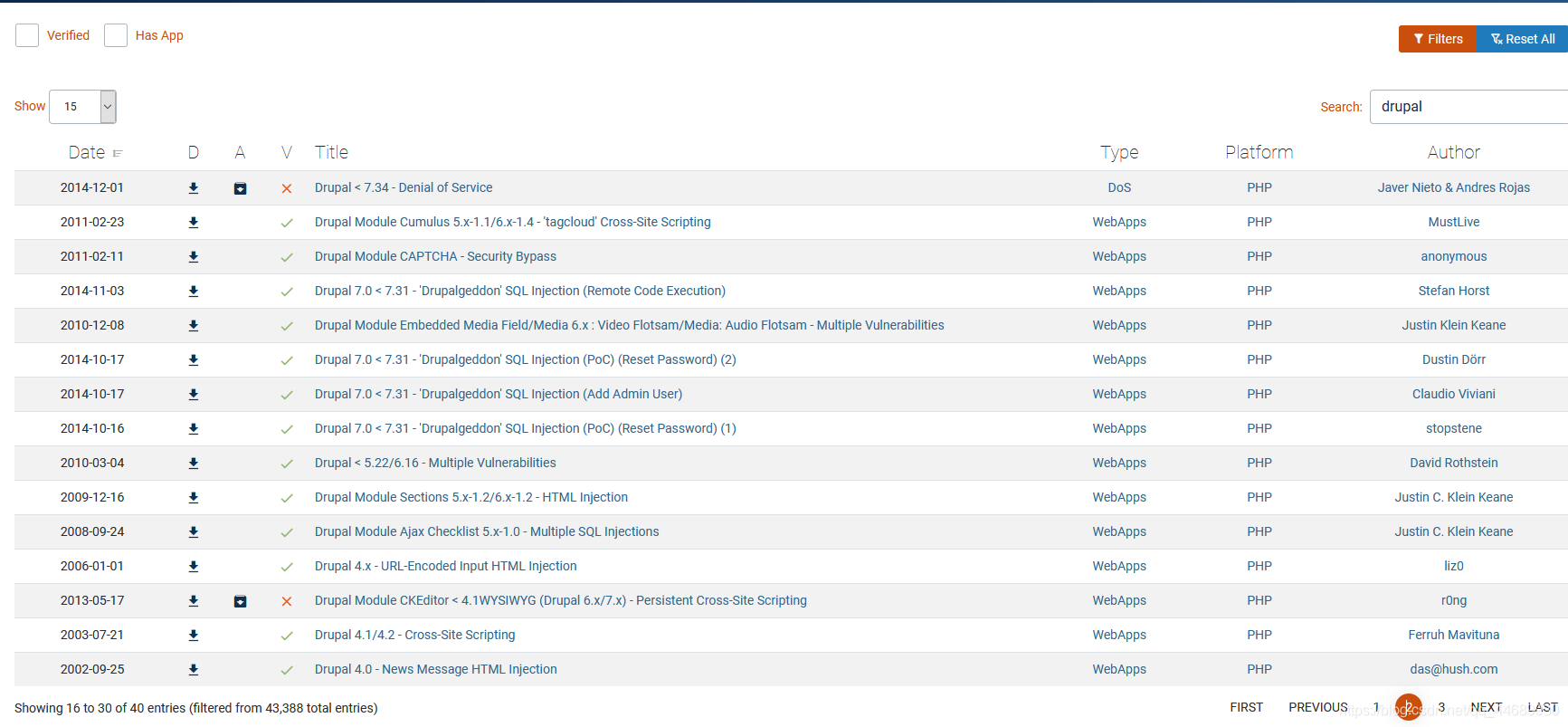Viewport: 1568px width, 727px height.
Task: Download the Embedded Media Field exploit
Action: (x=193, y=326)
